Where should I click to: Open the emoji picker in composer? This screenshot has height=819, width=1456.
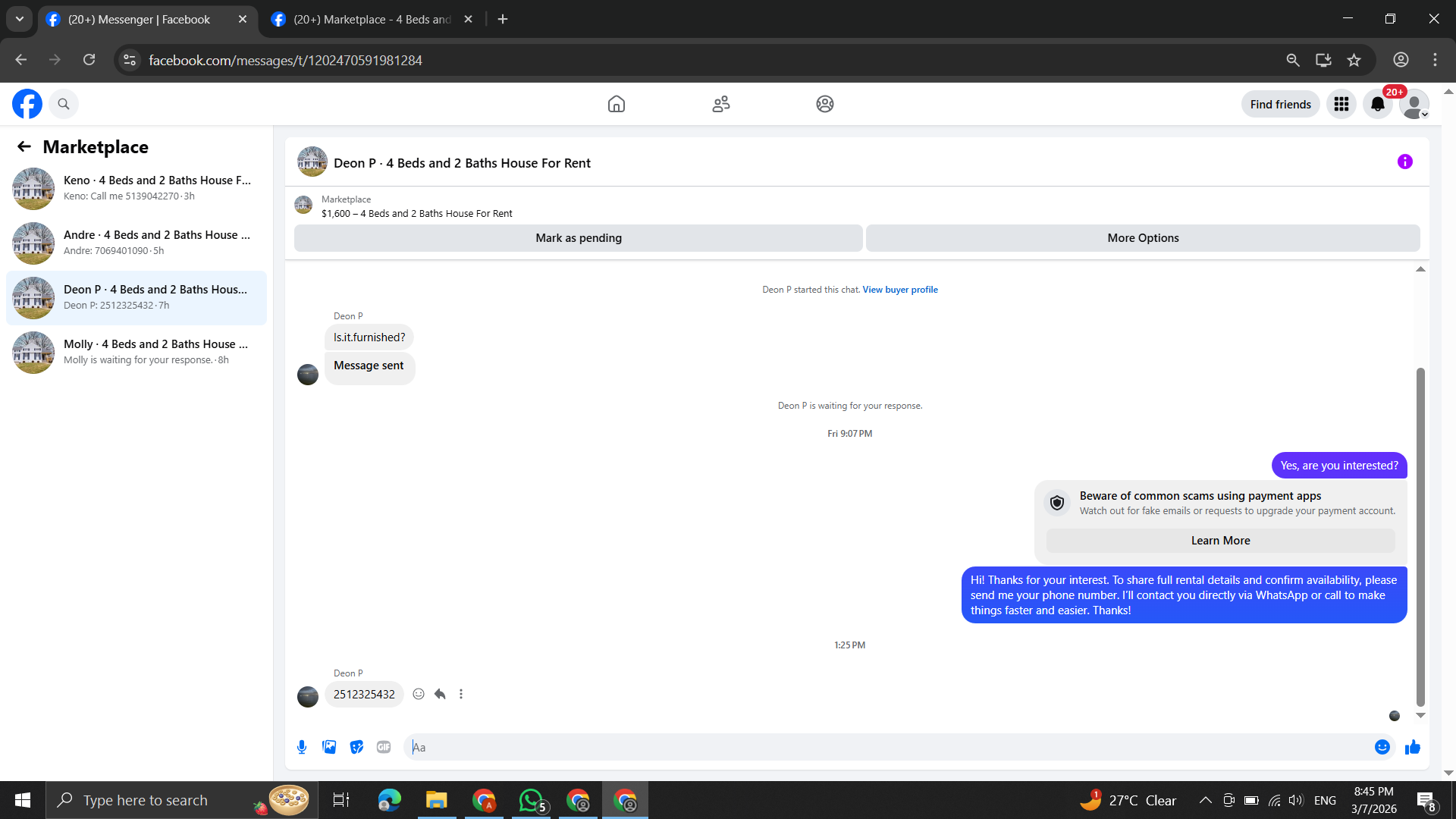coord(1382,747)
